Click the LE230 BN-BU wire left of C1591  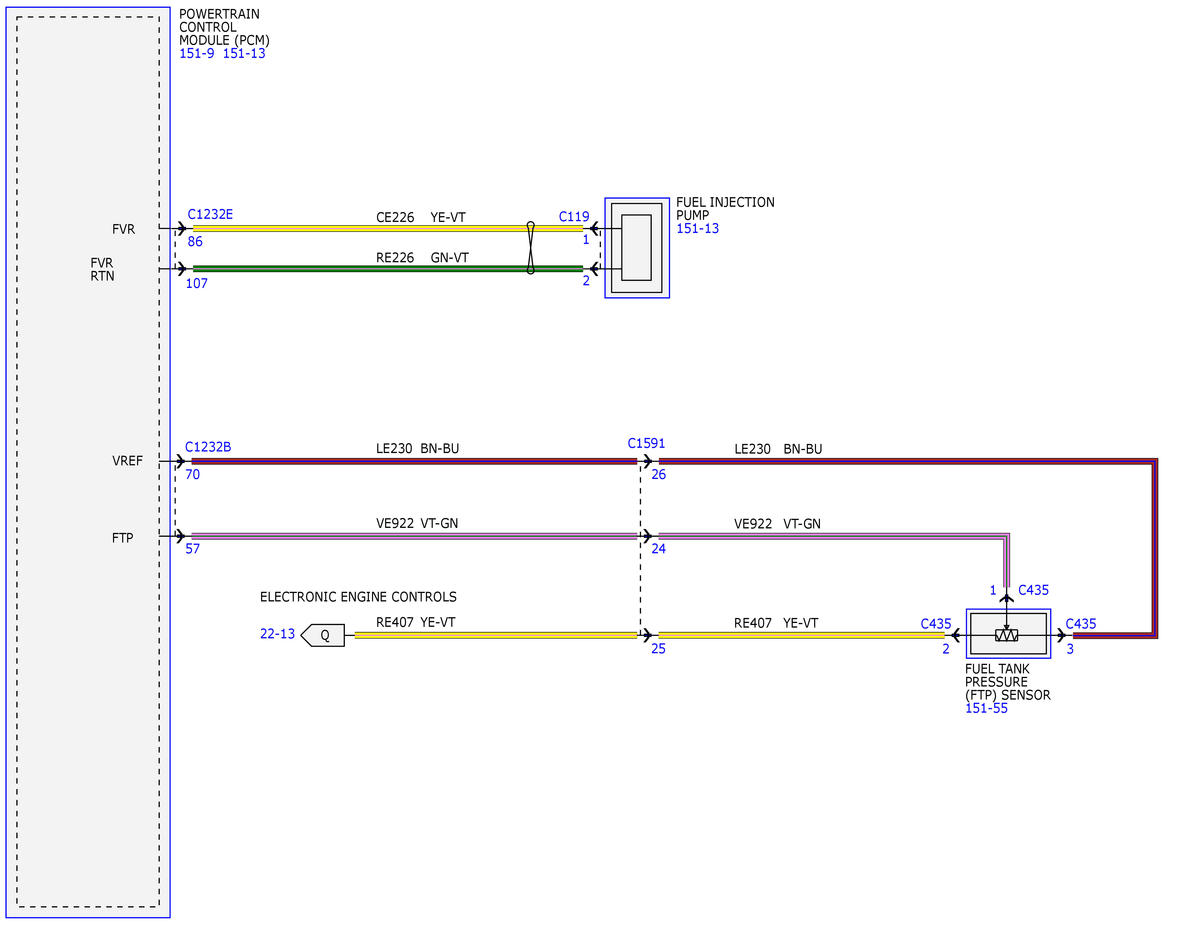414,461
